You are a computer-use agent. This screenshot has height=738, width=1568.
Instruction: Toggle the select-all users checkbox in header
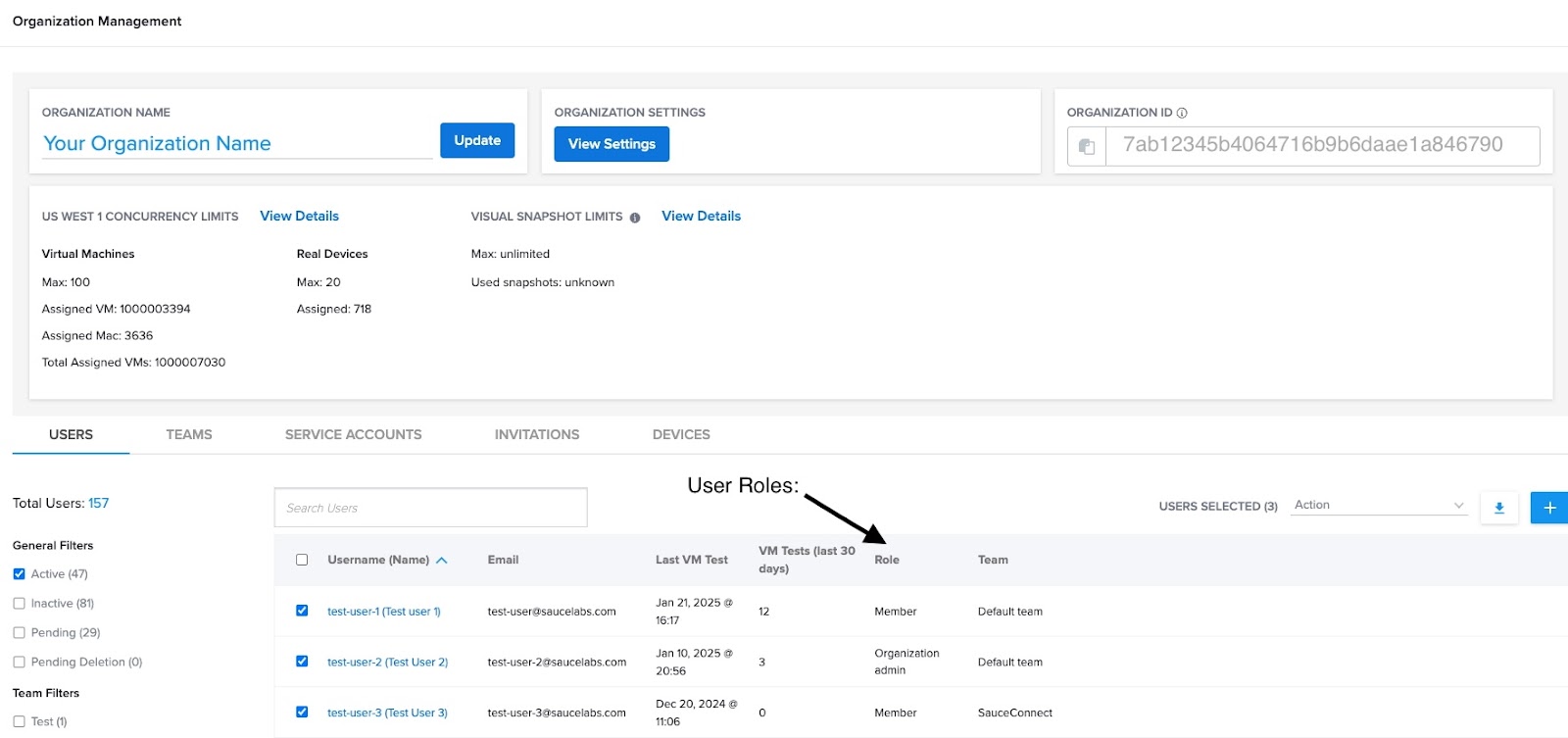[x=302, y=560]
